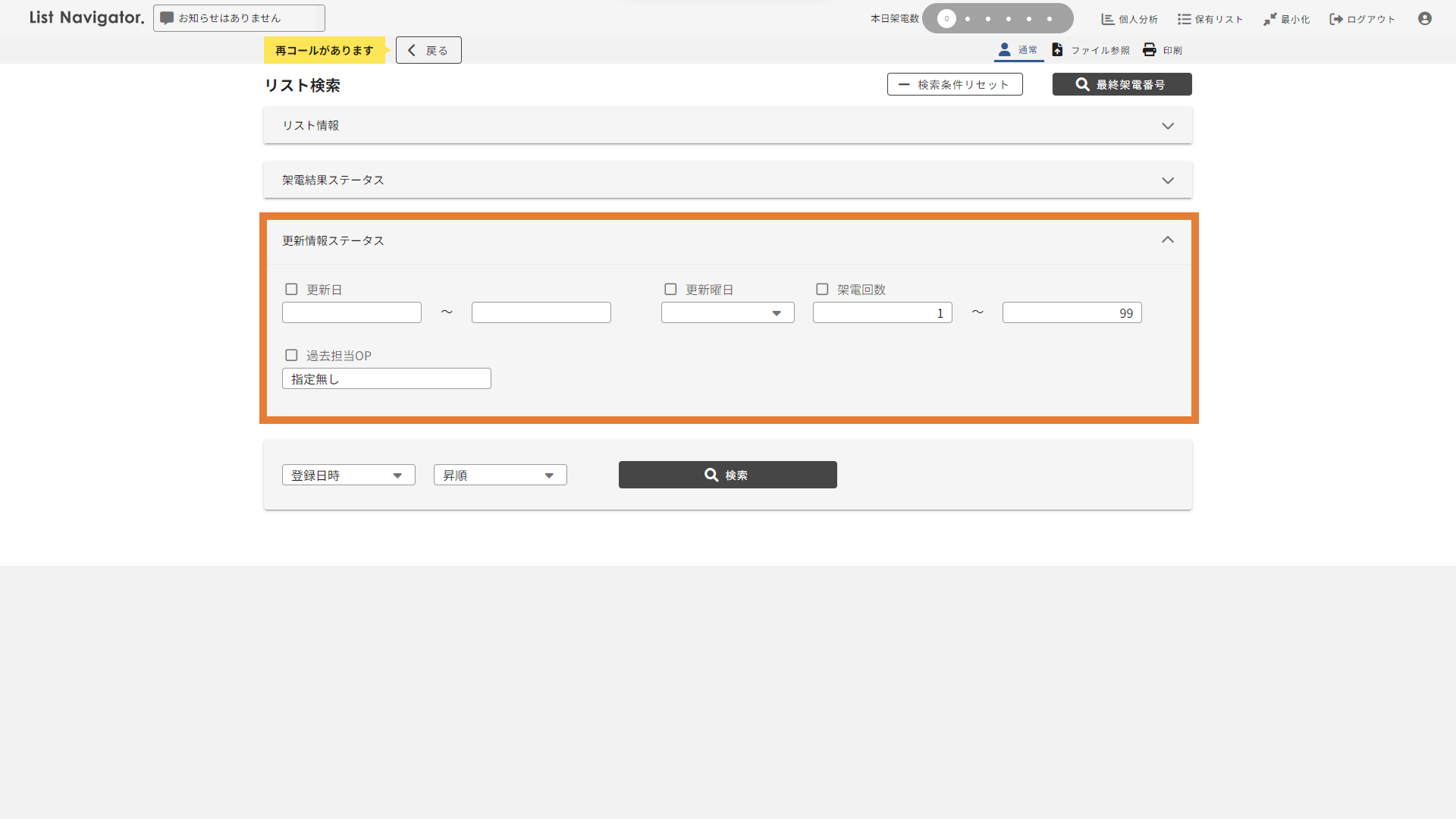1456x819 pixels.
Task: Click the 印刷 printer icon
Action: pyautogui.click(x=1150, y=49)
